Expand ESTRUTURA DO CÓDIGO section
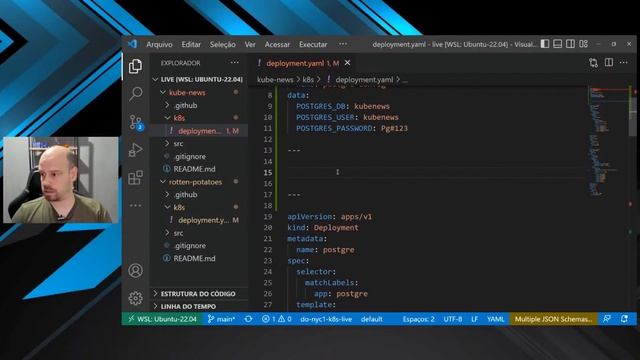 [x=198, y=294]
